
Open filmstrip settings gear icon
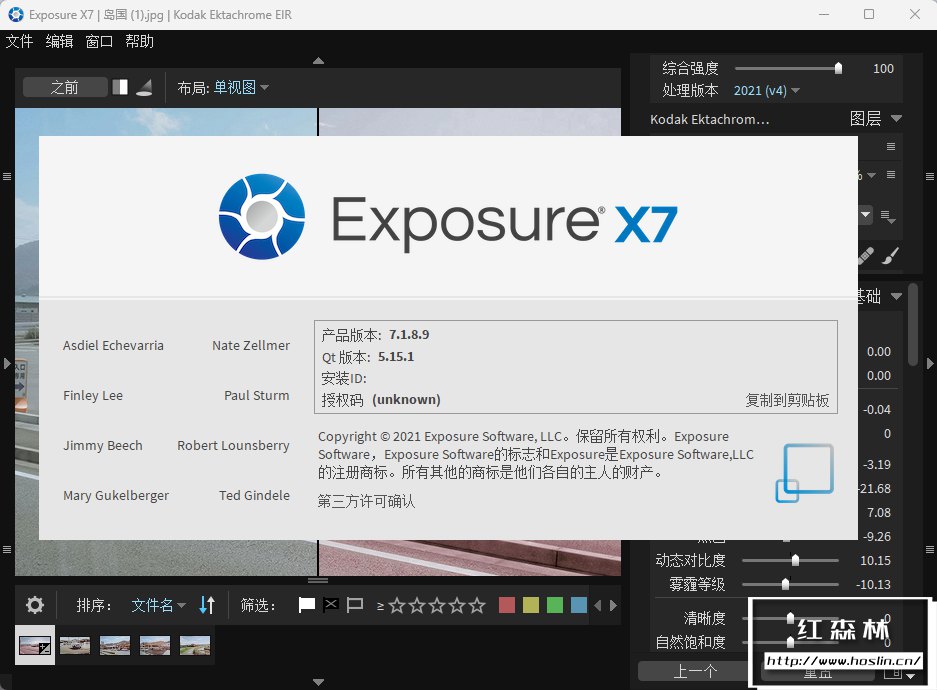tap(35, 605)
